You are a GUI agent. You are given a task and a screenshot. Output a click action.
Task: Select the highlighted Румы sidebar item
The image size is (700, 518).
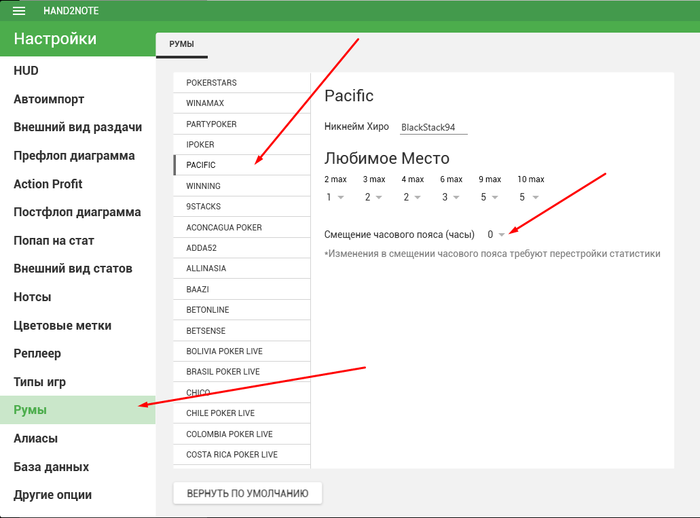[x=78, y=410]
